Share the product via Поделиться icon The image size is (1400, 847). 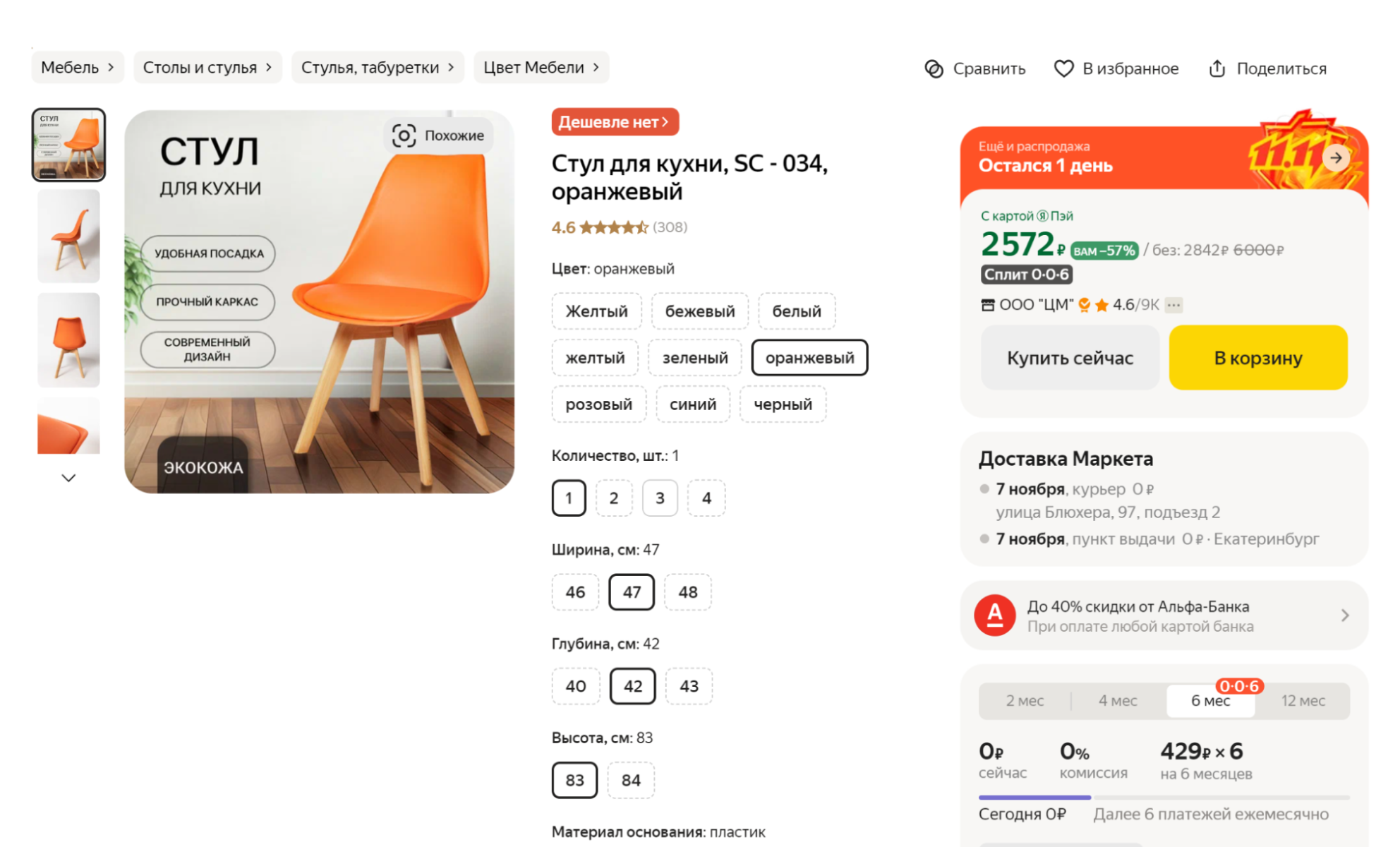point(1217,68)
